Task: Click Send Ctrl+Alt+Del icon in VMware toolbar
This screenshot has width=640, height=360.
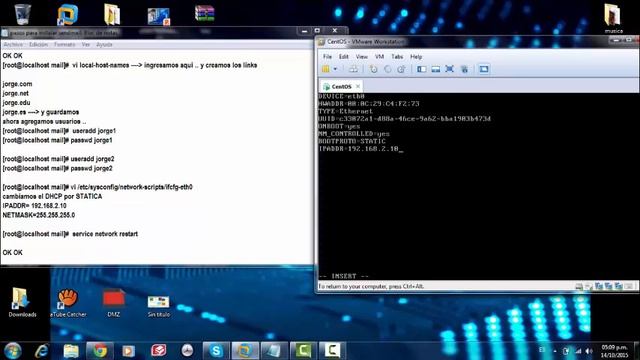Action: point(353,69)
